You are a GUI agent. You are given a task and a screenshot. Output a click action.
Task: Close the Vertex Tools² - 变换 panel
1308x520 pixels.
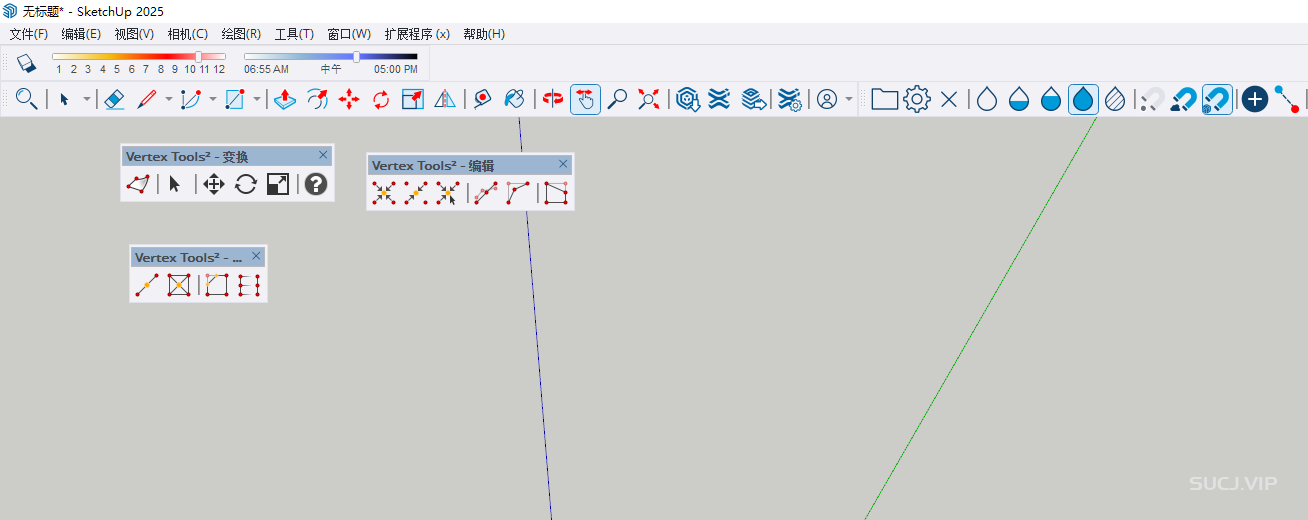point(323,155)
